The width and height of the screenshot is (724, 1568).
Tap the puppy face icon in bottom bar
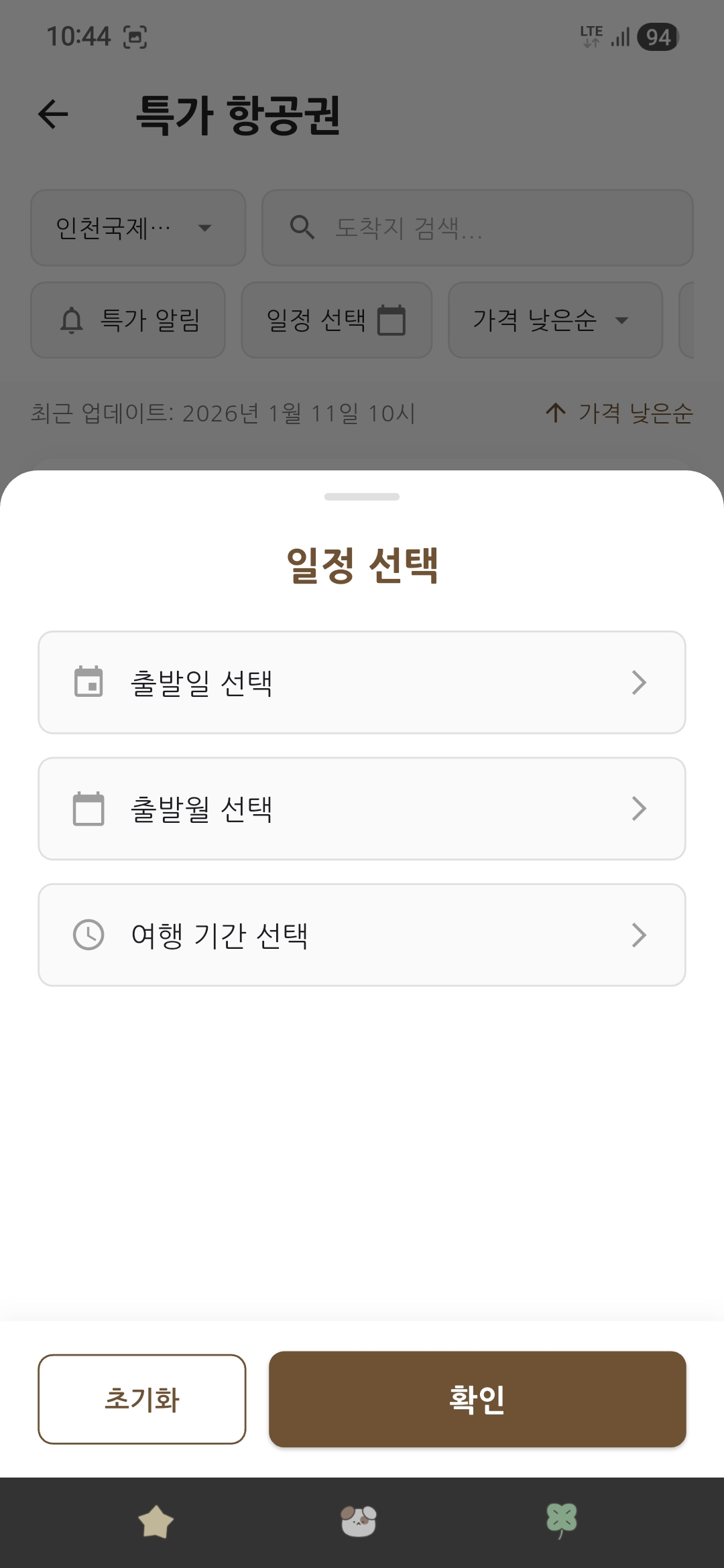359,1521
